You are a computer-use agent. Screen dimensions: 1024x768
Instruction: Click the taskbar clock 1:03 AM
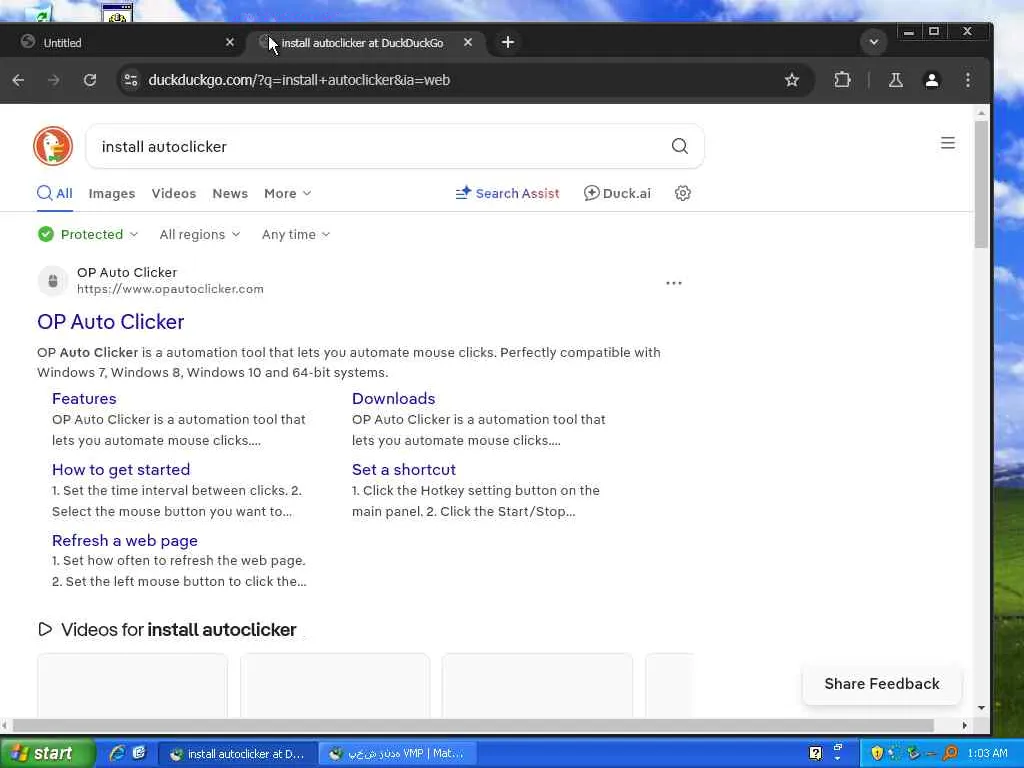click(987, 753)
